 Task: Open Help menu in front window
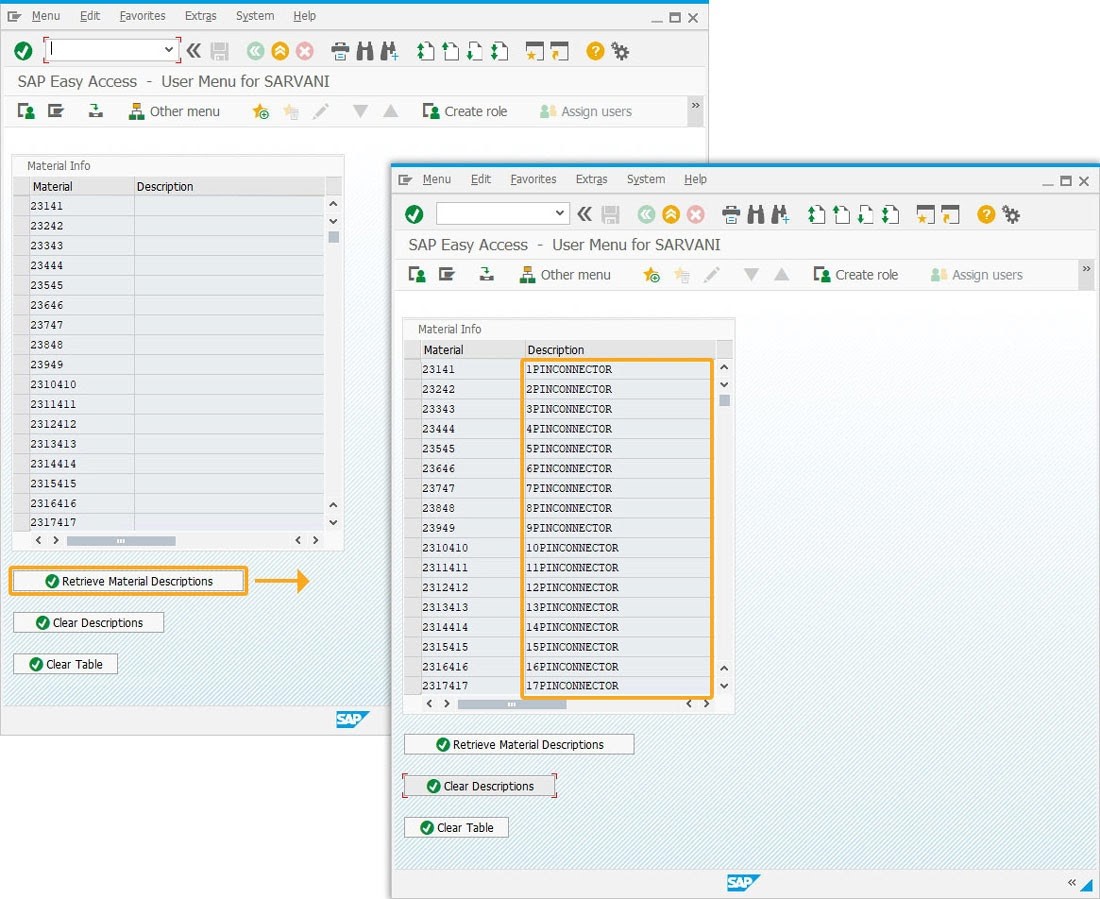click(695, 180)
